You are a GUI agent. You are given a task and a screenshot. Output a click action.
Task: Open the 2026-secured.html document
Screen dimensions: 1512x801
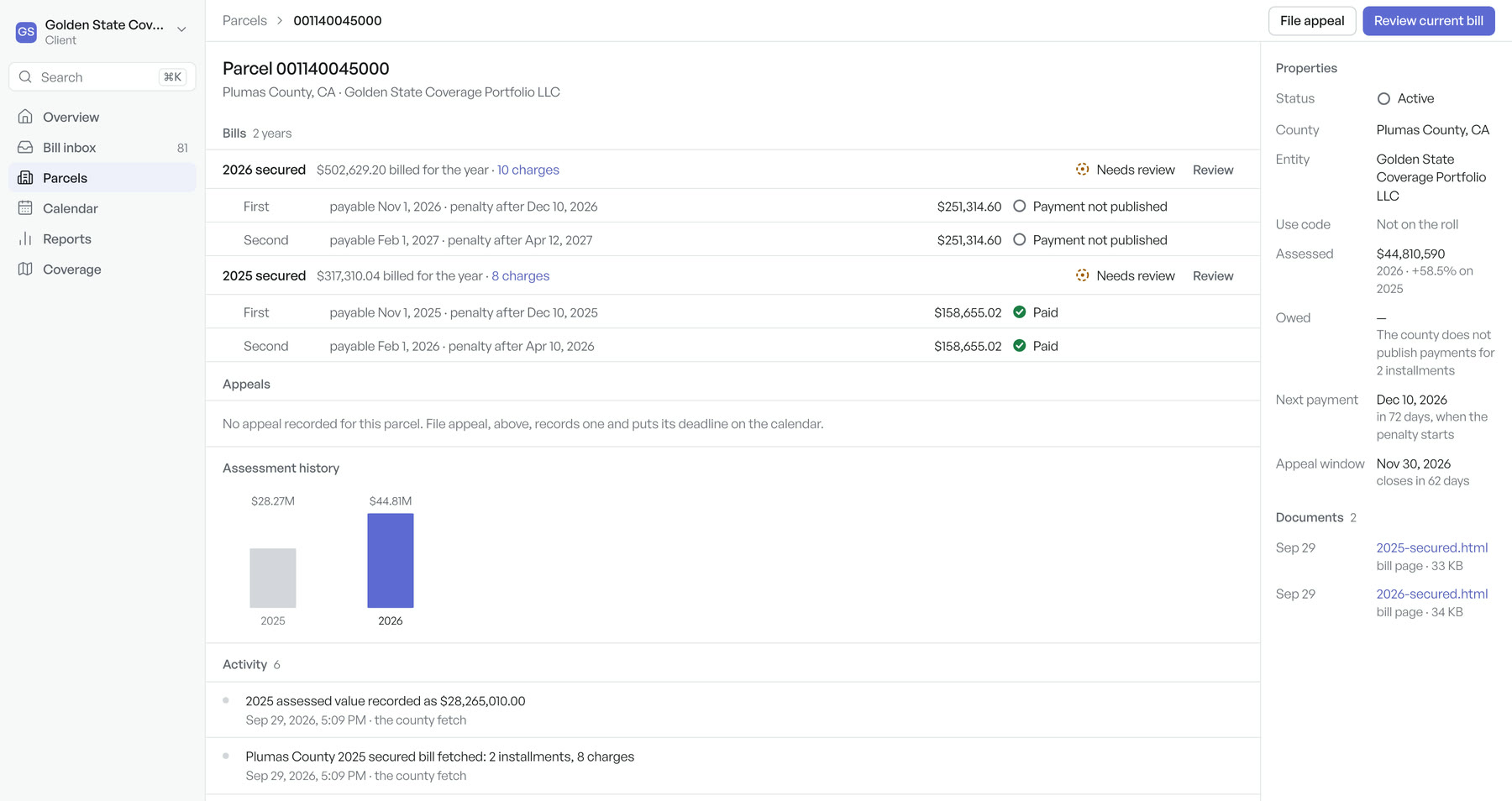pos(1431,594)
